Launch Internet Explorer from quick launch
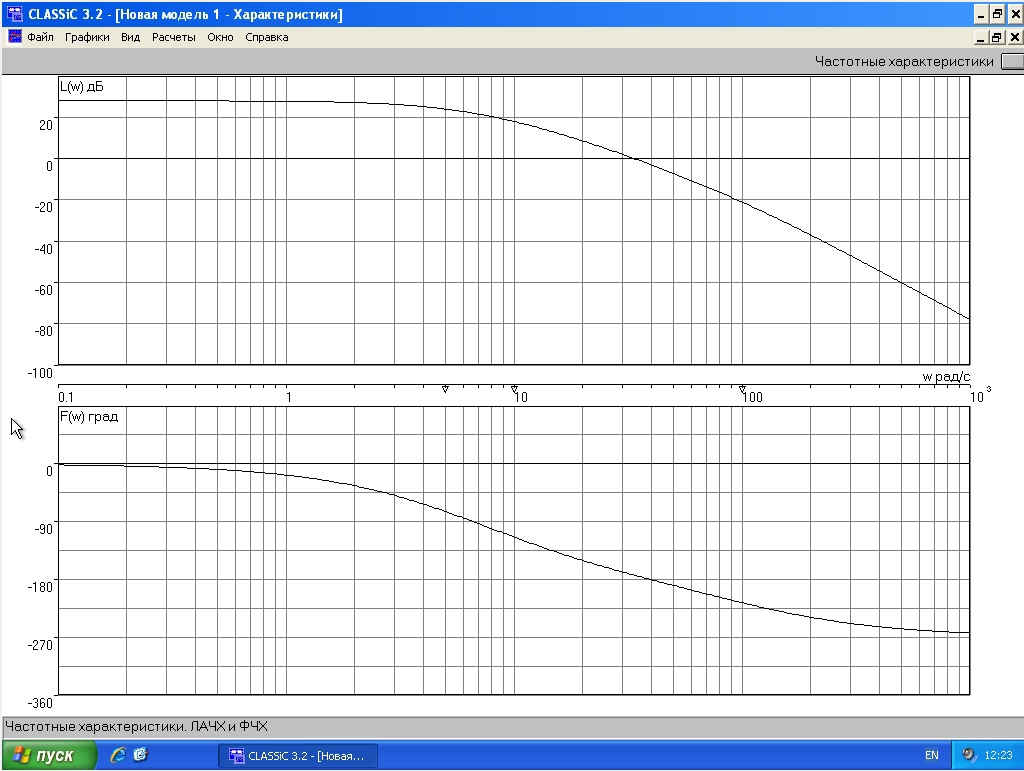1024x771 pixels. (118, 755)
